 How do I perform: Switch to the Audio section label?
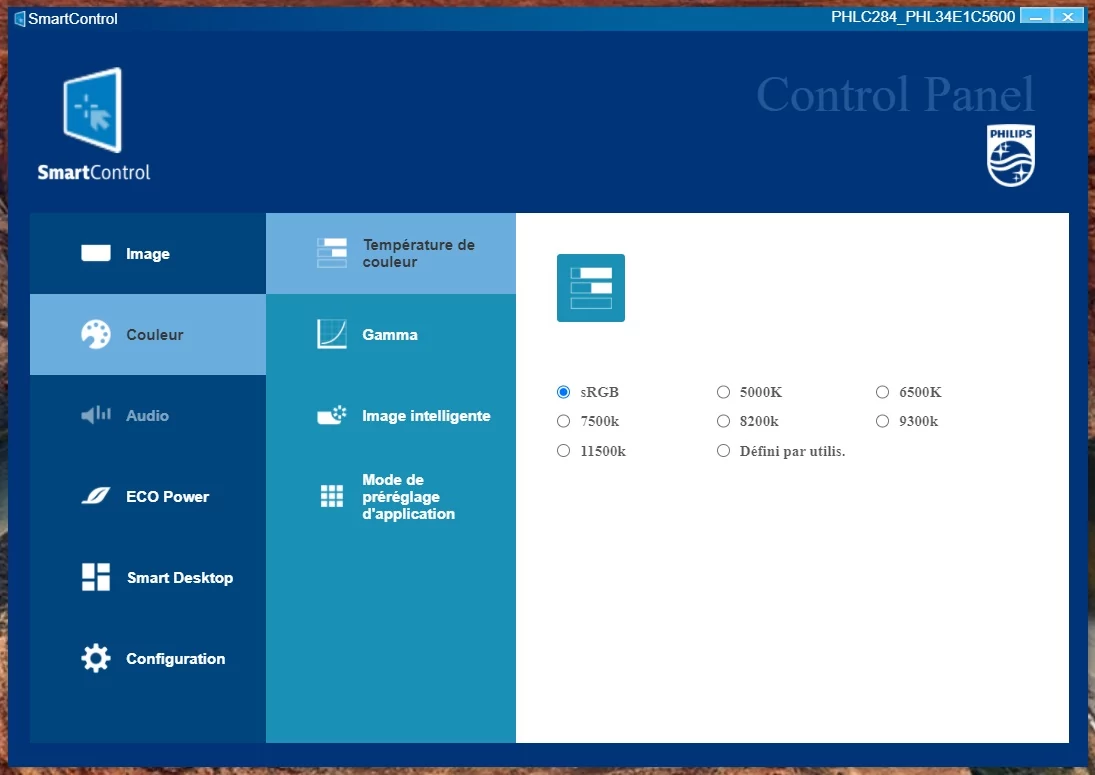click(x=147, y=415)
